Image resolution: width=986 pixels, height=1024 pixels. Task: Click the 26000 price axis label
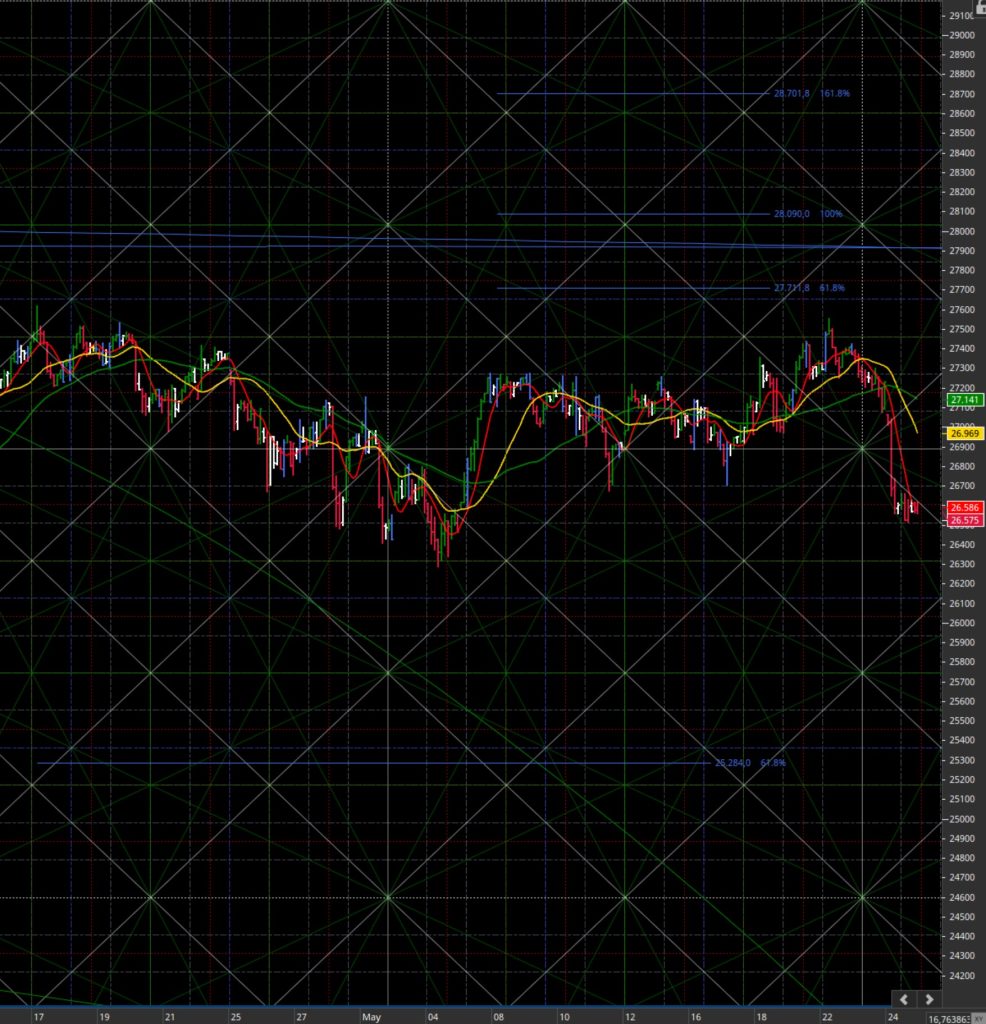coord(962,623)
